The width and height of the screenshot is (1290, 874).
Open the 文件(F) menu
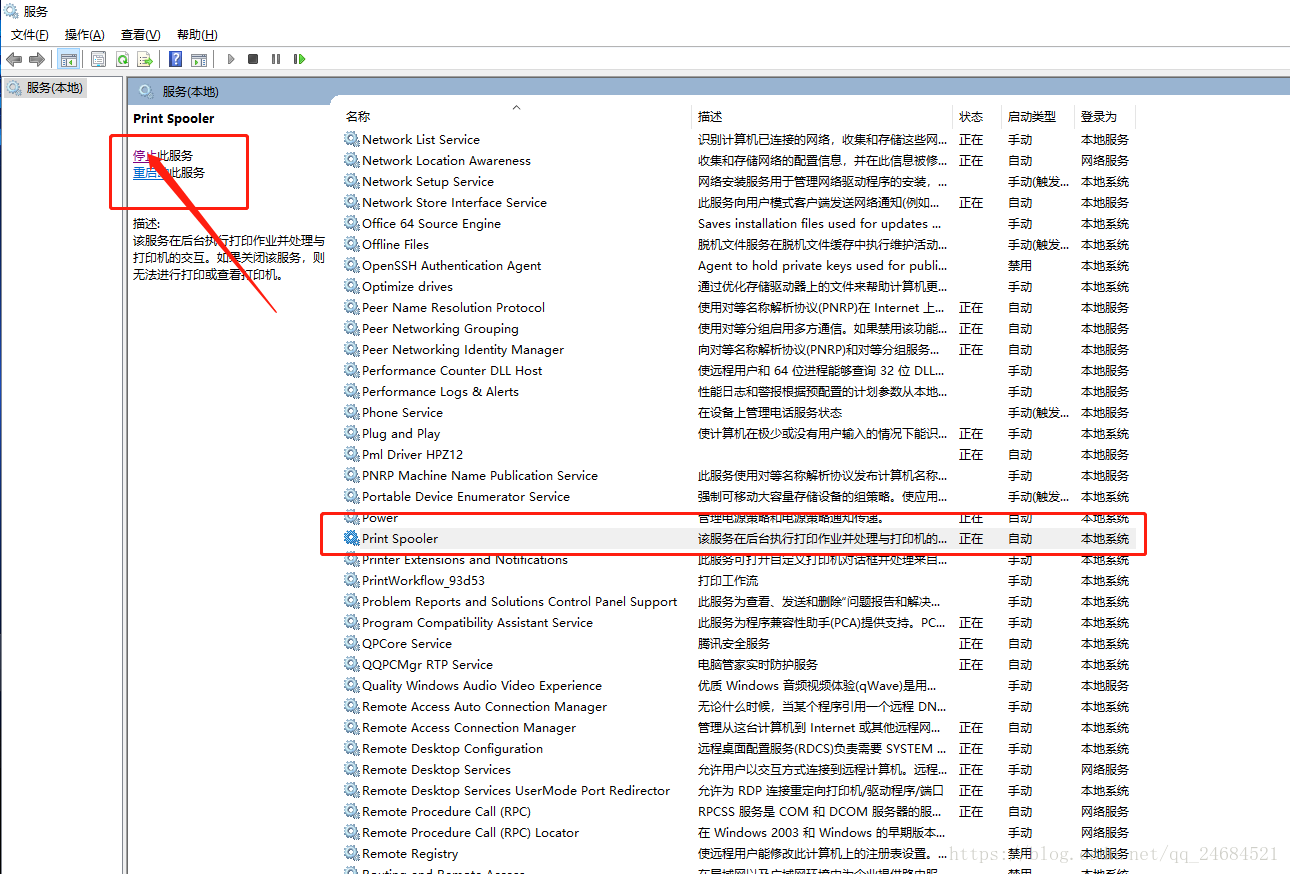29,34
